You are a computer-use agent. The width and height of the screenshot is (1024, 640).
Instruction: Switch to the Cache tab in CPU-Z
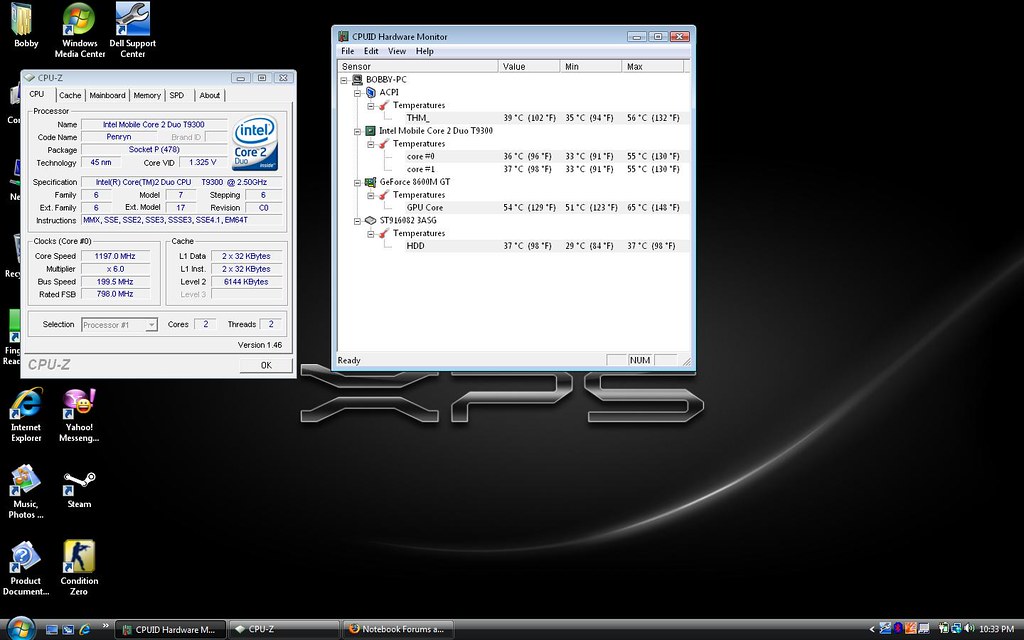coord(70,95)
